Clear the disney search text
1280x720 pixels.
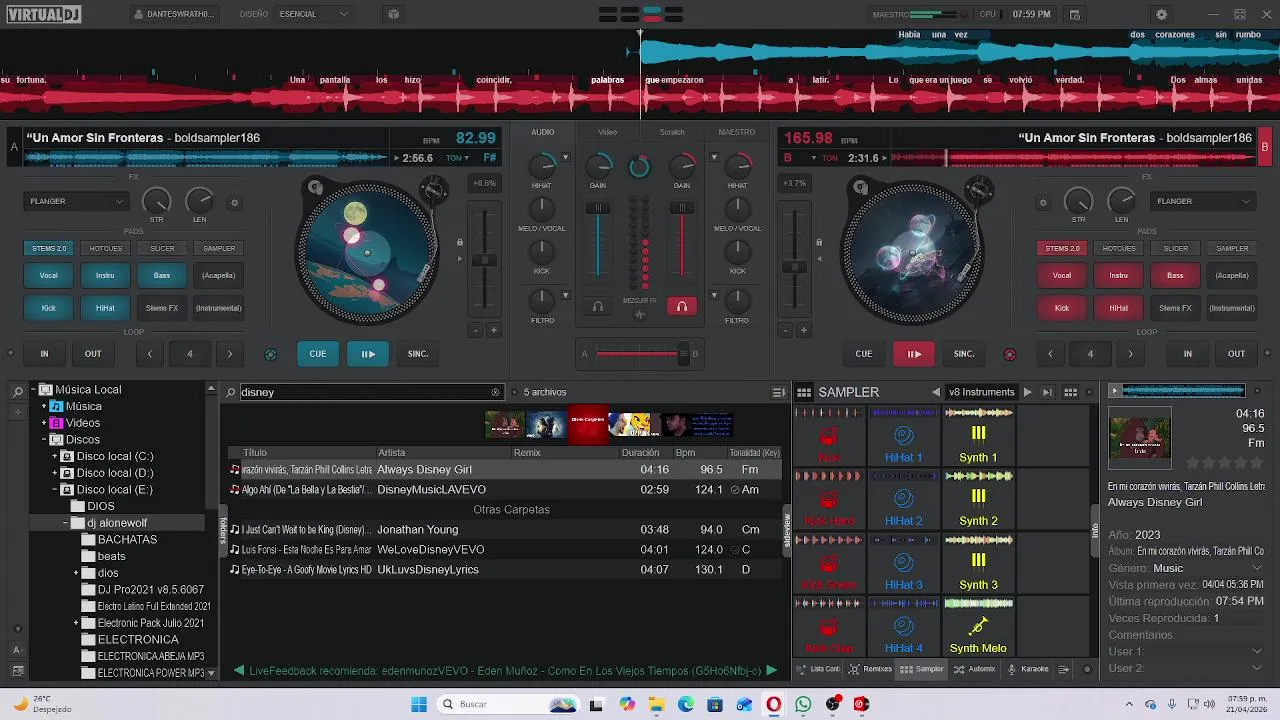(495, 392)
